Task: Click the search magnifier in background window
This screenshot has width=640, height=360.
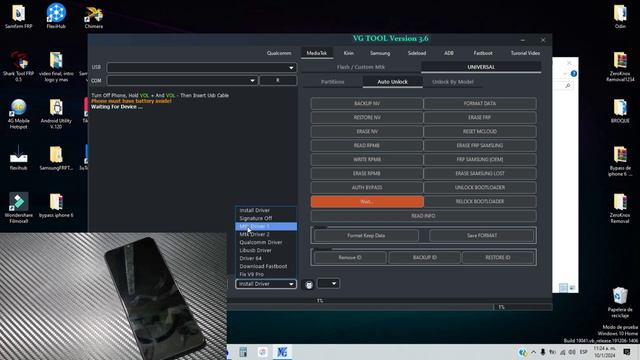Action: point(567,86)
